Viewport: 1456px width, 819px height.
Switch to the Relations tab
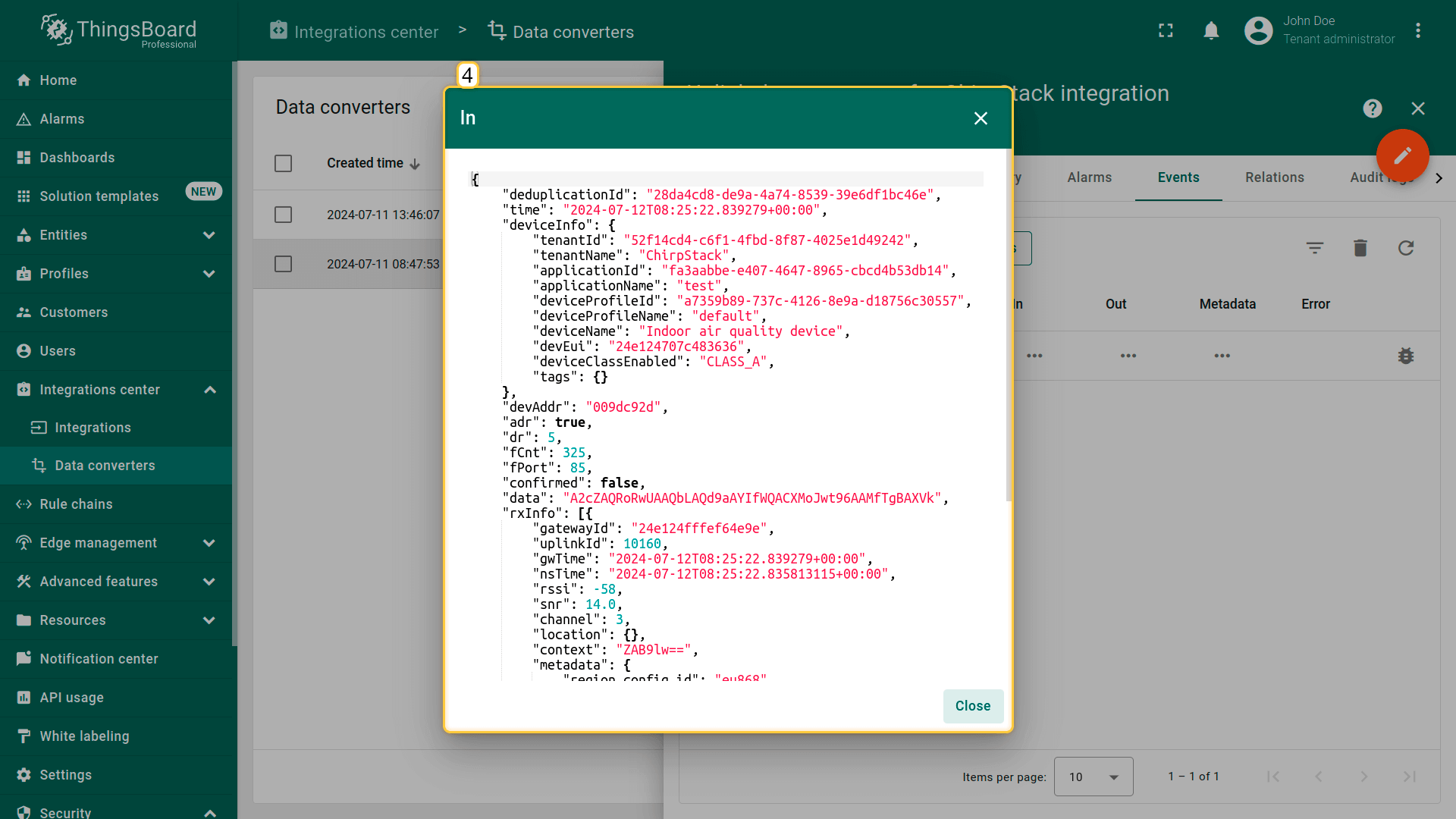pyautogui.click(x=1274, y=177)
